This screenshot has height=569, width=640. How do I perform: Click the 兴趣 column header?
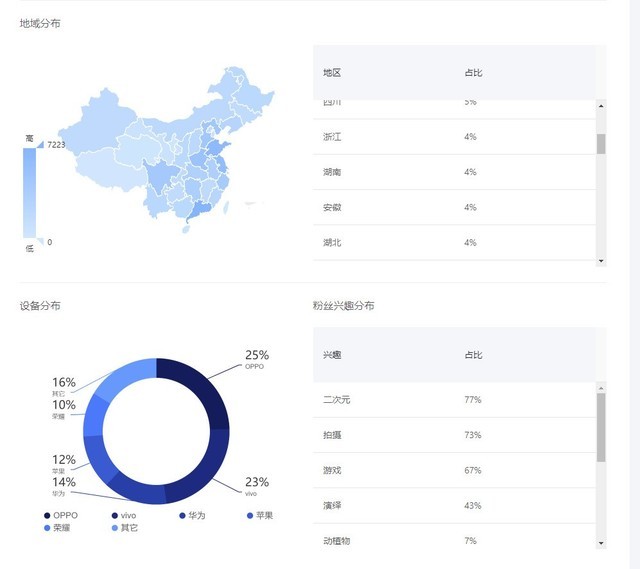tap(332, 355)
